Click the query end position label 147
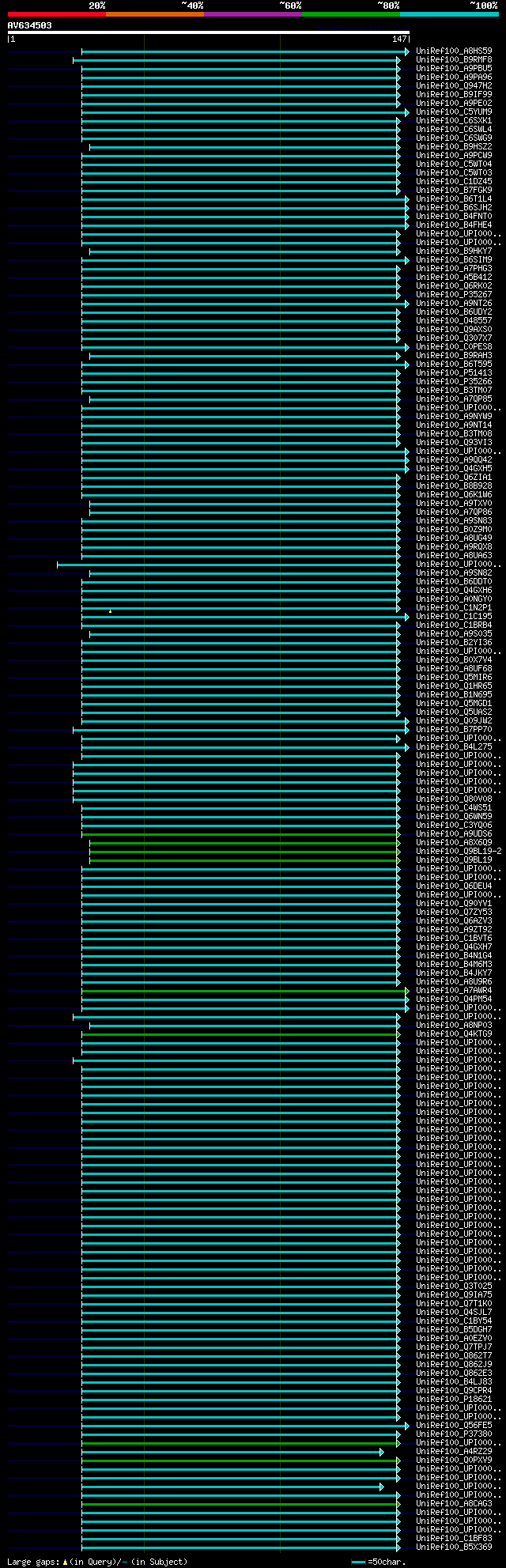Viewport: 506px width, 1568px height. click(399, 39)
